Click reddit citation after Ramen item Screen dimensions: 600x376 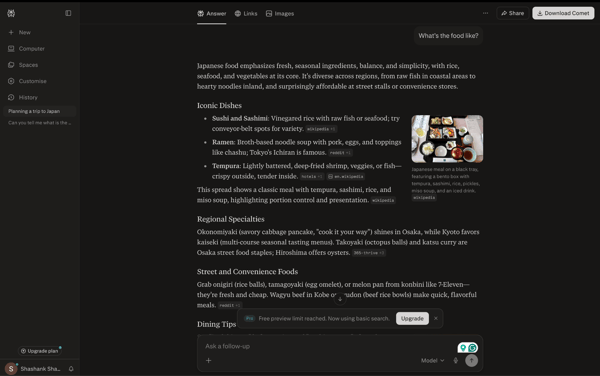(x=340, y=153)
